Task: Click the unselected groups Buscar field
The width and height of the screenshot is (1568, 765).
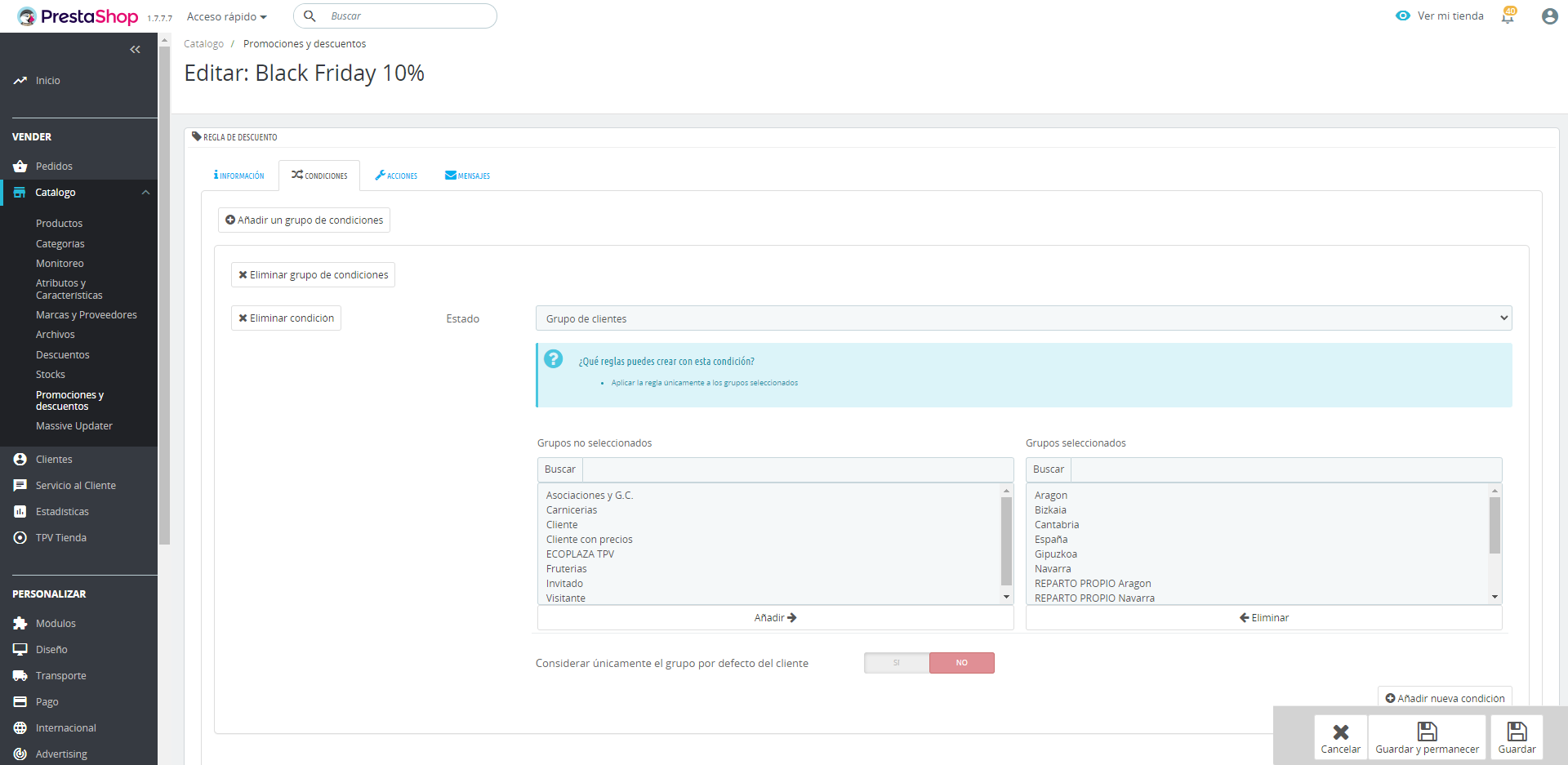Action: pos(797,469)
